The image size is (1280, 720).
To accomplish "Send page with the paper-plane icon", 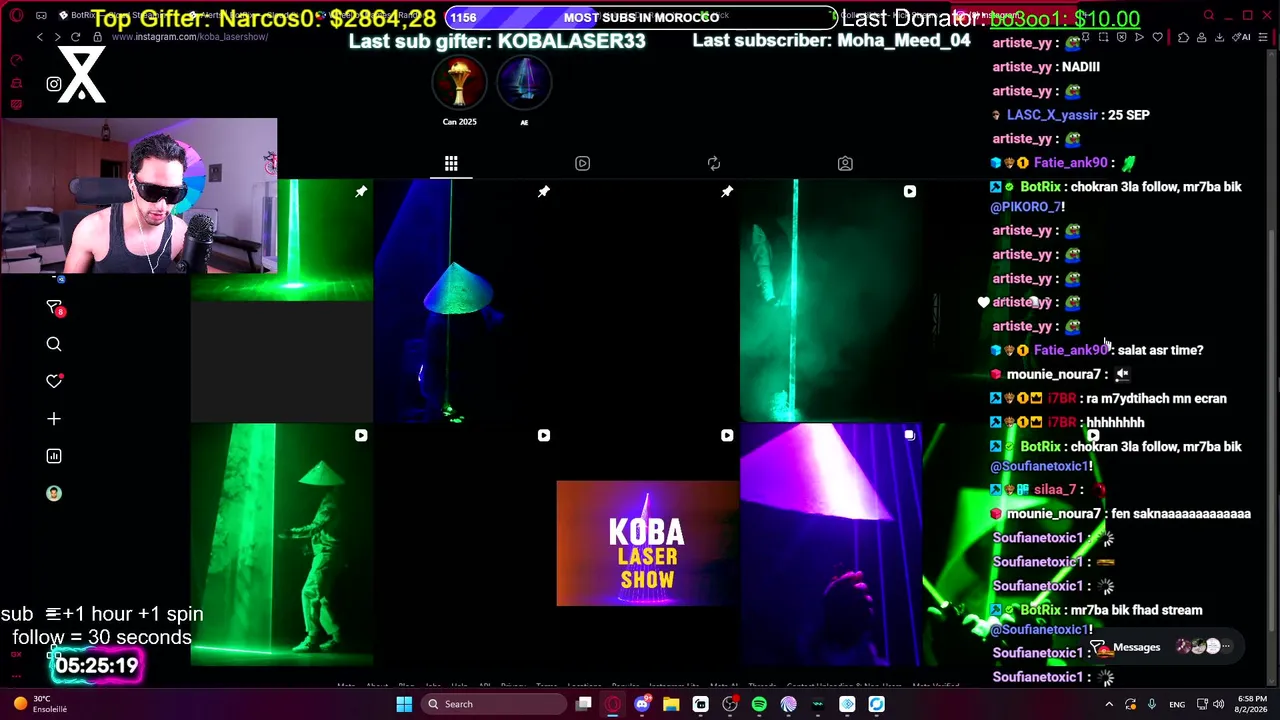I will (x=1139, y=37).
